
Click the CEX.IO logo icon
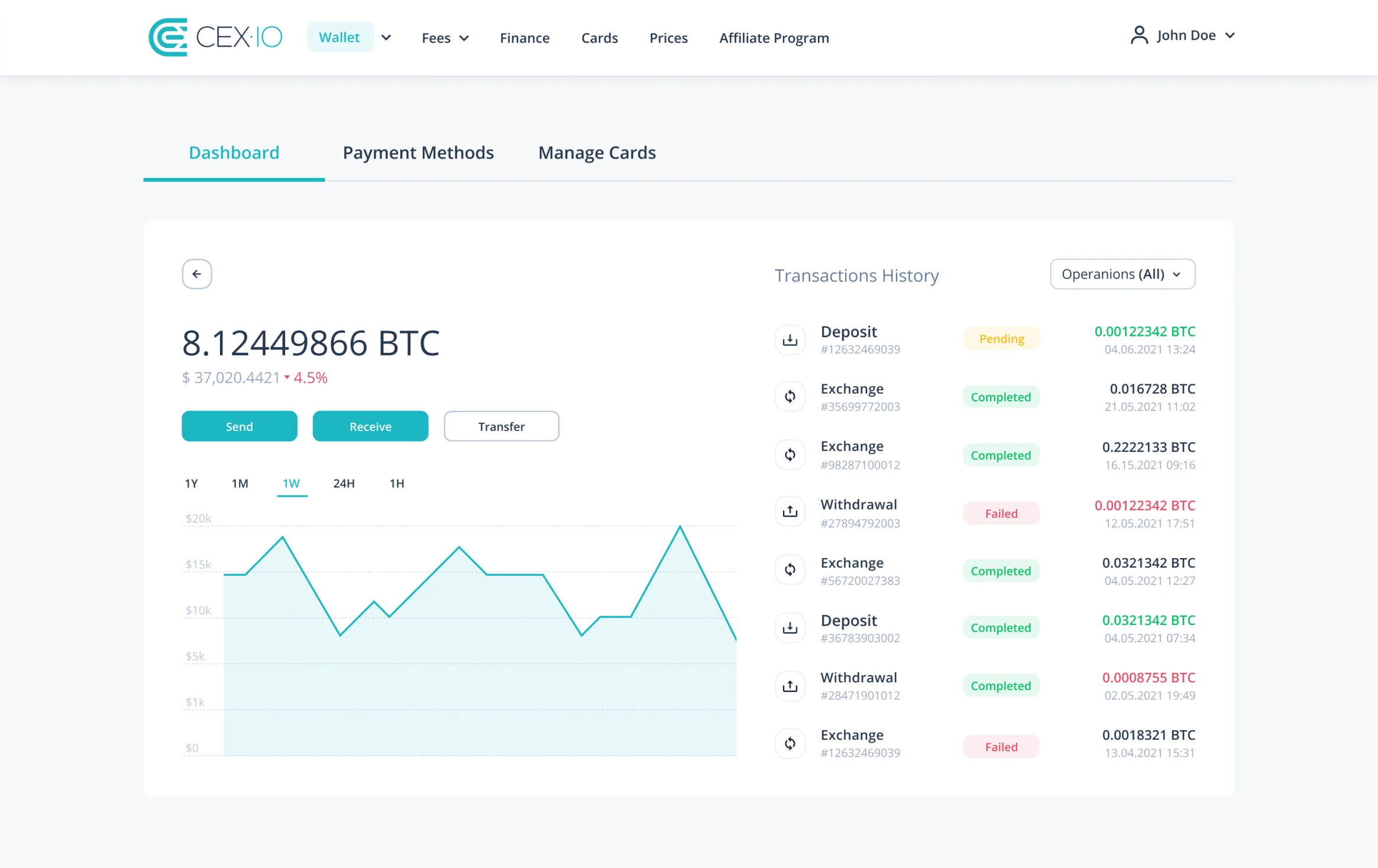pos(167,37)
